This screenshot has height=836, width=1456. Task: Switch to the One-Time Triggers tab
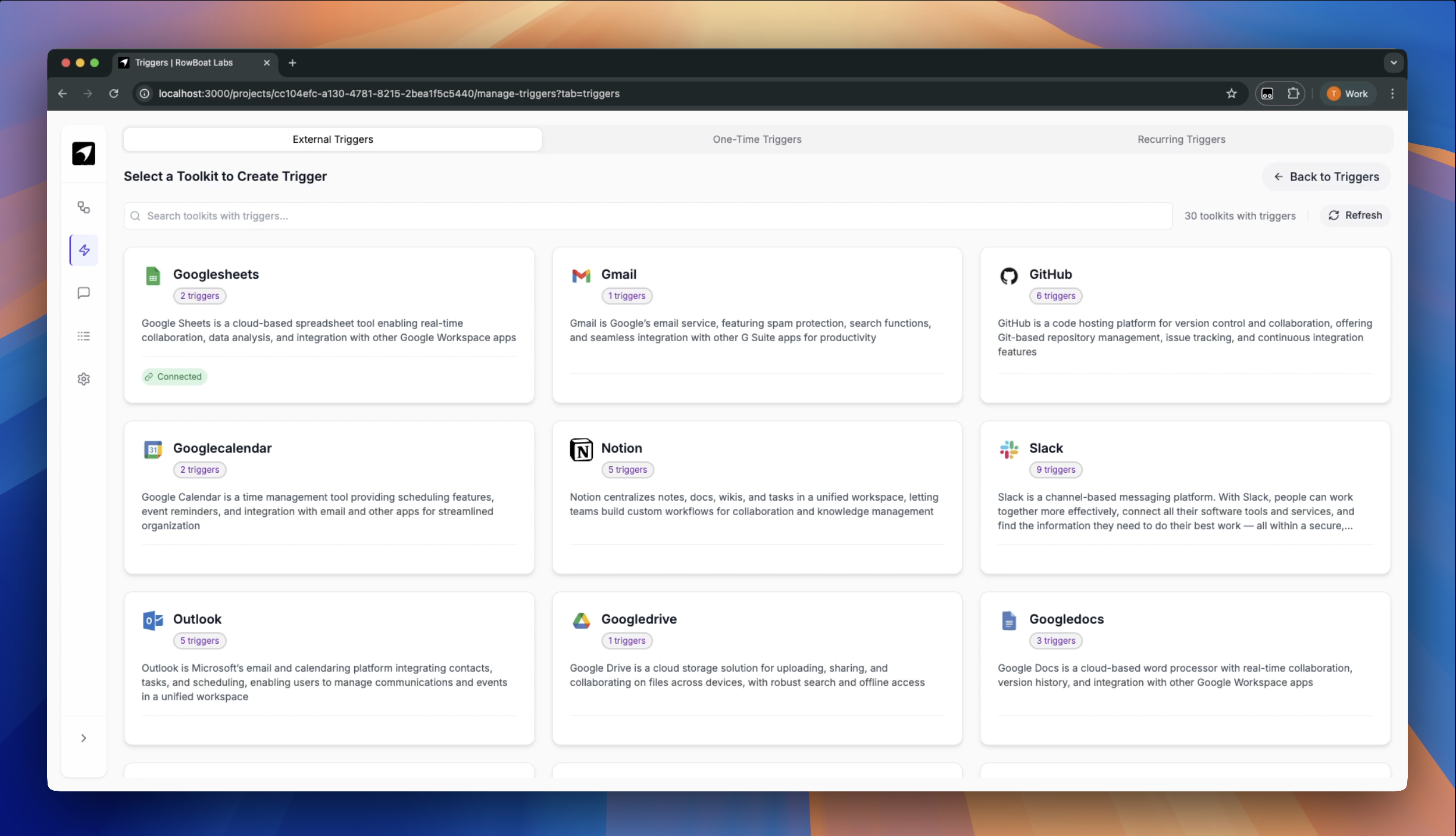click(757, 139)
